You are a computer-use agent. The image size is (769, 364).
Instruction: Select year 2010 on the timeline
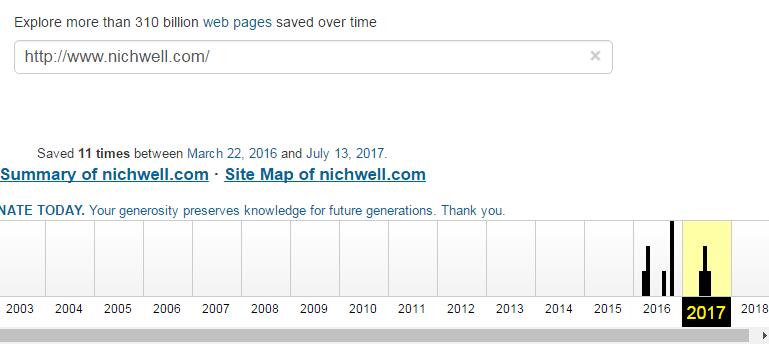click(362, 309)
